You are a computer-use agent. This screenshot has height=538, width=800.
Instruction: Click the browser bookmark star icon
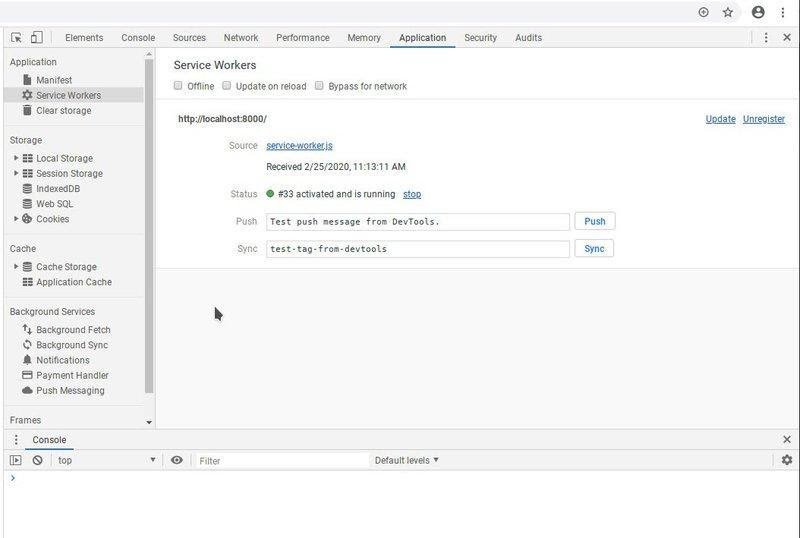point(728,12)
